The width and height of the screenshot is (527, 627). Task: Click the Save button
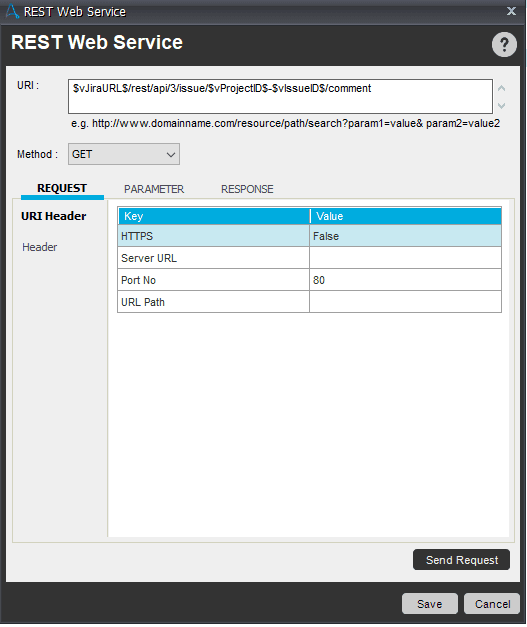point(429,604)
